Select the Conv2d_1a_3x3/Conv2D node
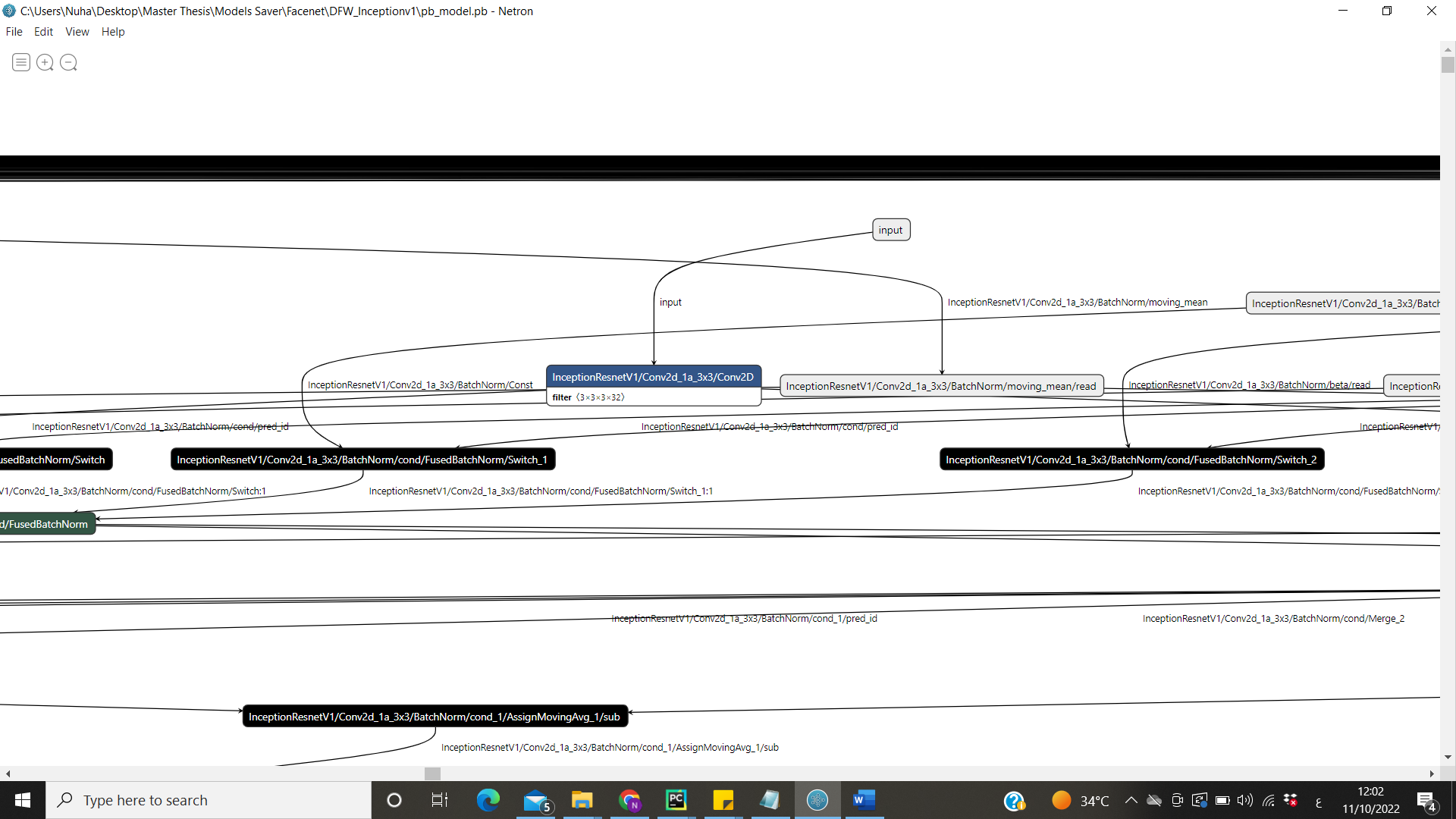The width and height of the screenshot is (1456, 819). tap(653, 376)
